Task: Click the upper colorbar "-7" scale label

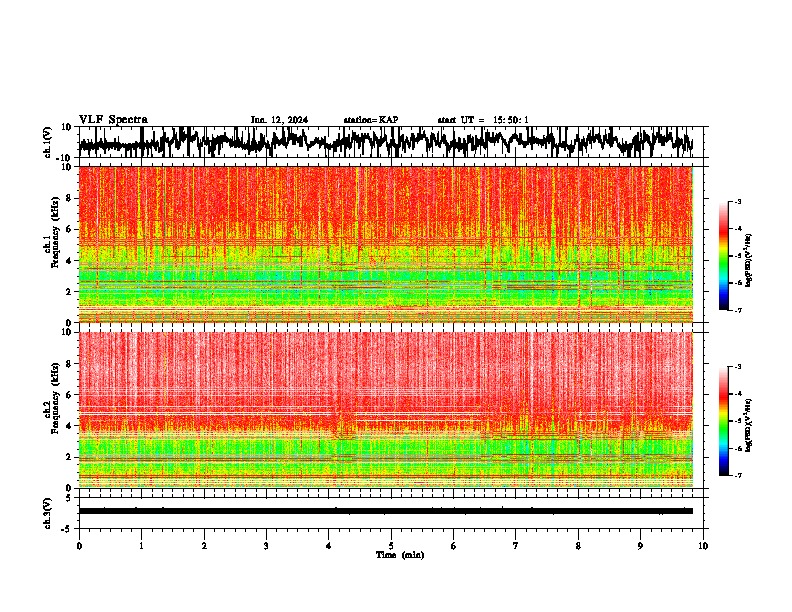Action: [x=737, y=310]
